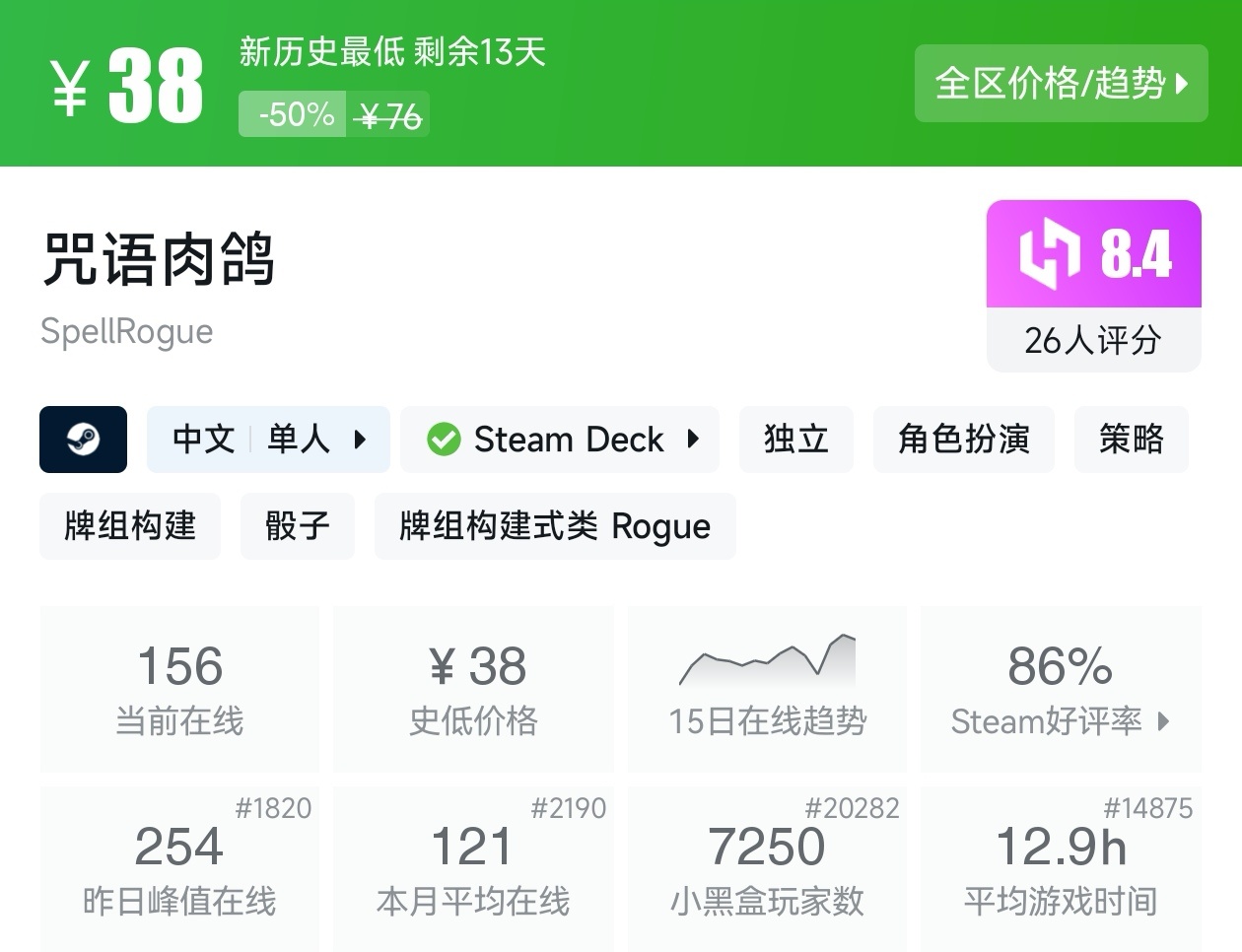The height and width of the screenshot is (952, 1242).
Task: Open the 26人评分 rating label
Action: [1093, 340]
